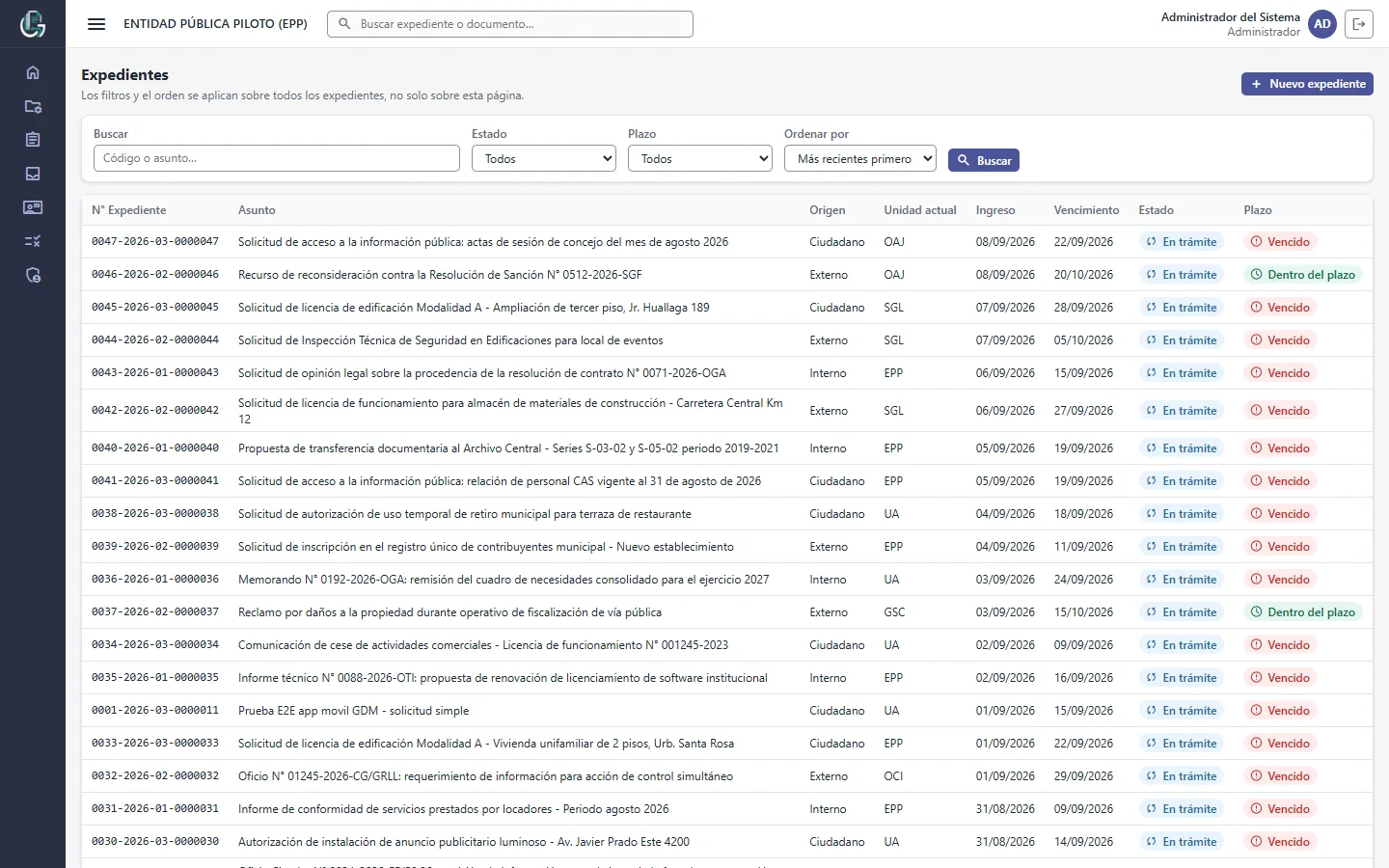
Task: Open the inbox tray sidebar icon
Action: pyautogui.click(x=33, y=174)
